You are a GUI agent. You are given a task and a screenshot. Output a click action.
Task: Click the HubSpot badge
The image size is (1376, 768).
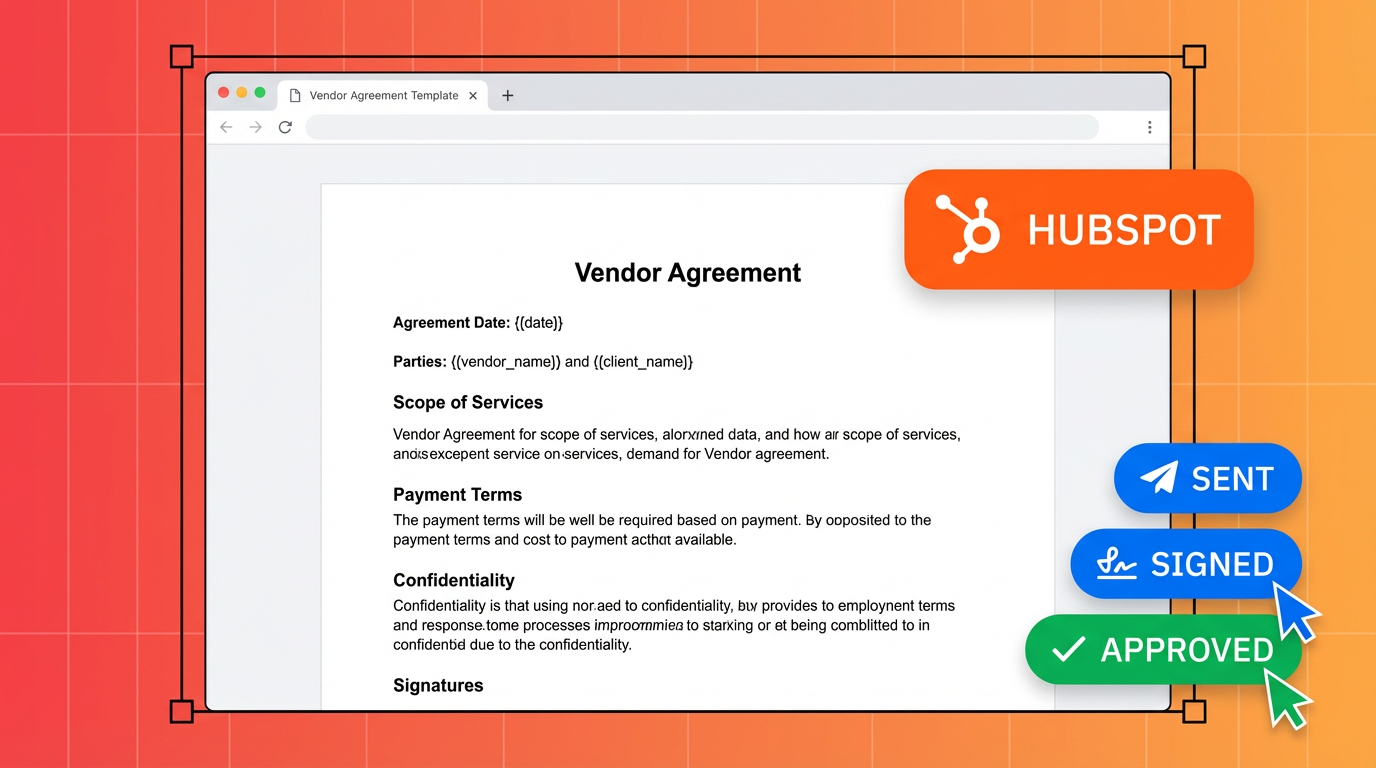(1078, 230)
